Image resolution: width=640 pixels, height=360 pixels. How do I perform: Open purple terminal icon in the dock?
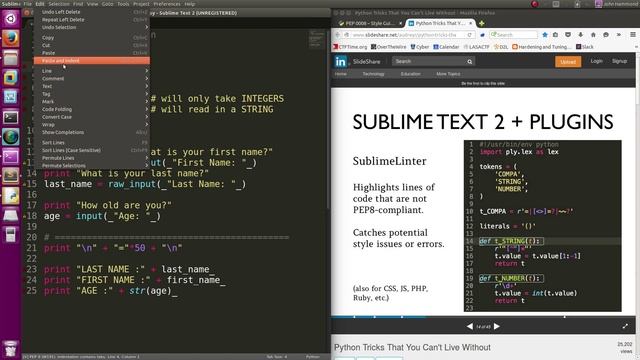(x=11, y=156)
